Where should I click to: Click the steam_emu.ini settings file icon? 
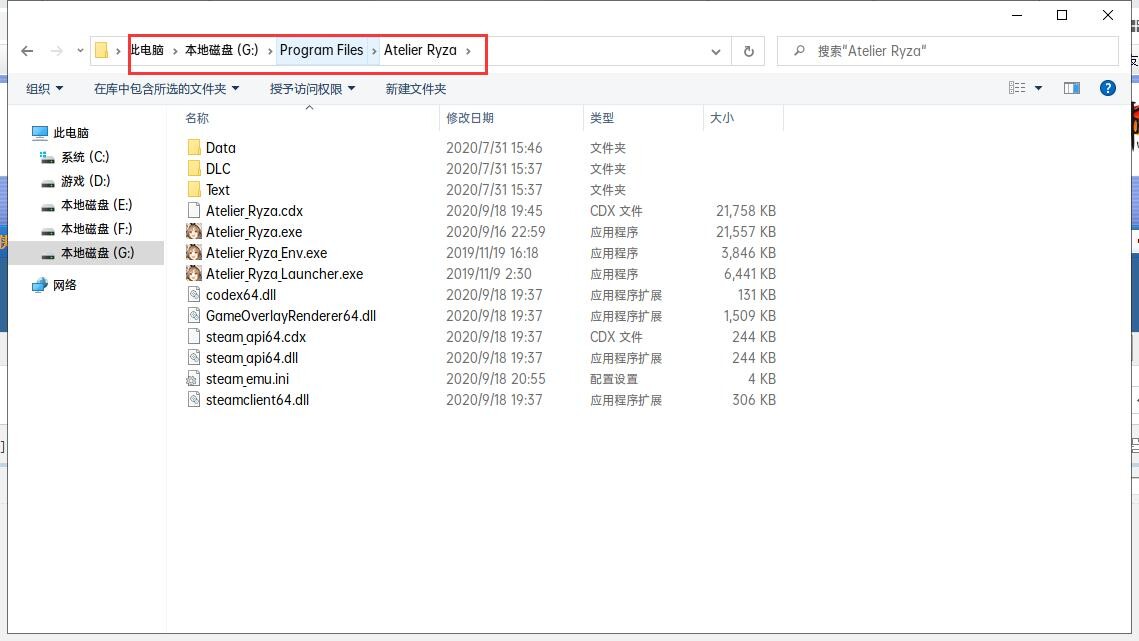pos(194,379)
